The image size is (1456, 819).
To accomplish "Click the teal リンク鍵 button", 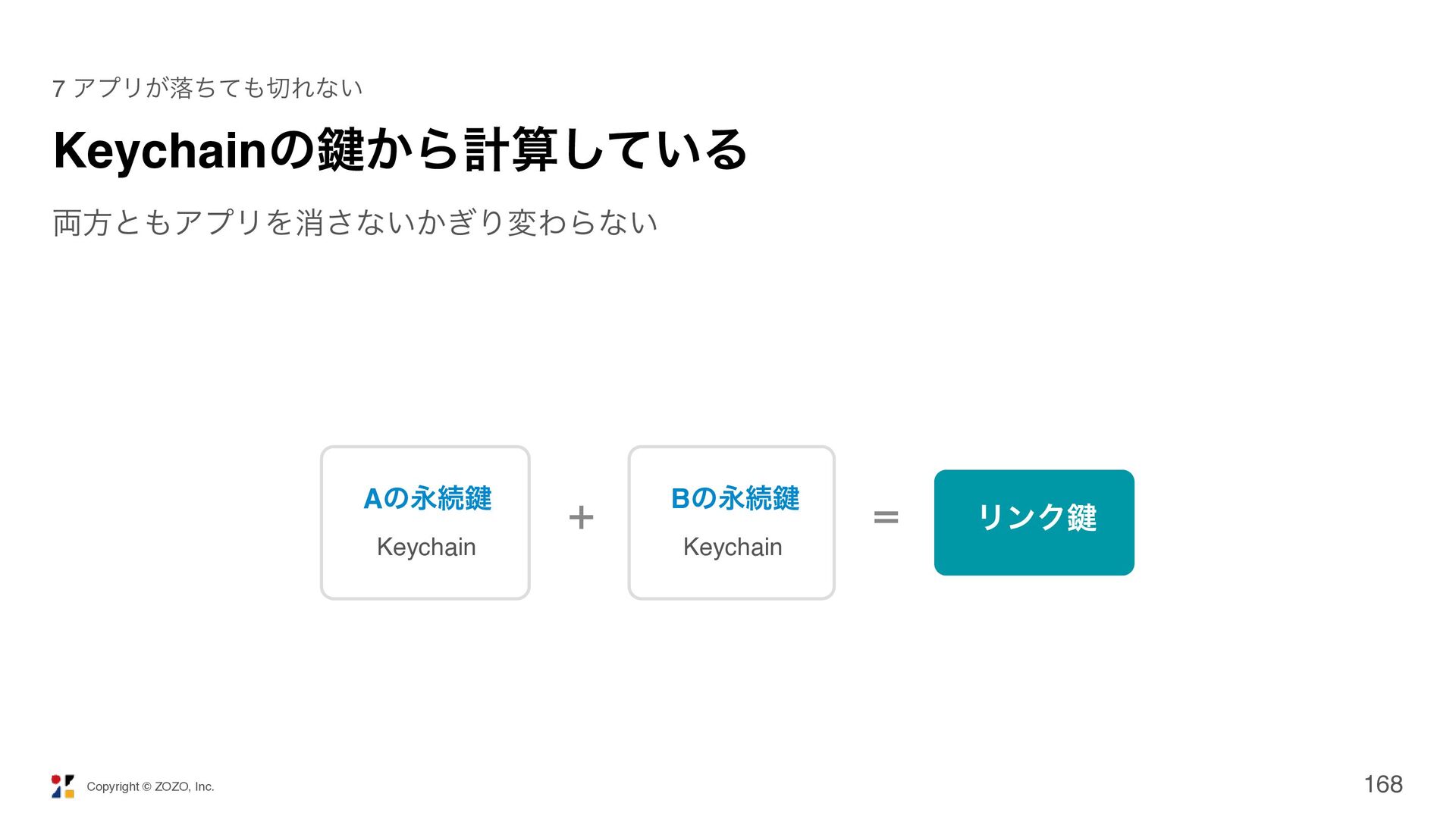I will [1034, 522].
